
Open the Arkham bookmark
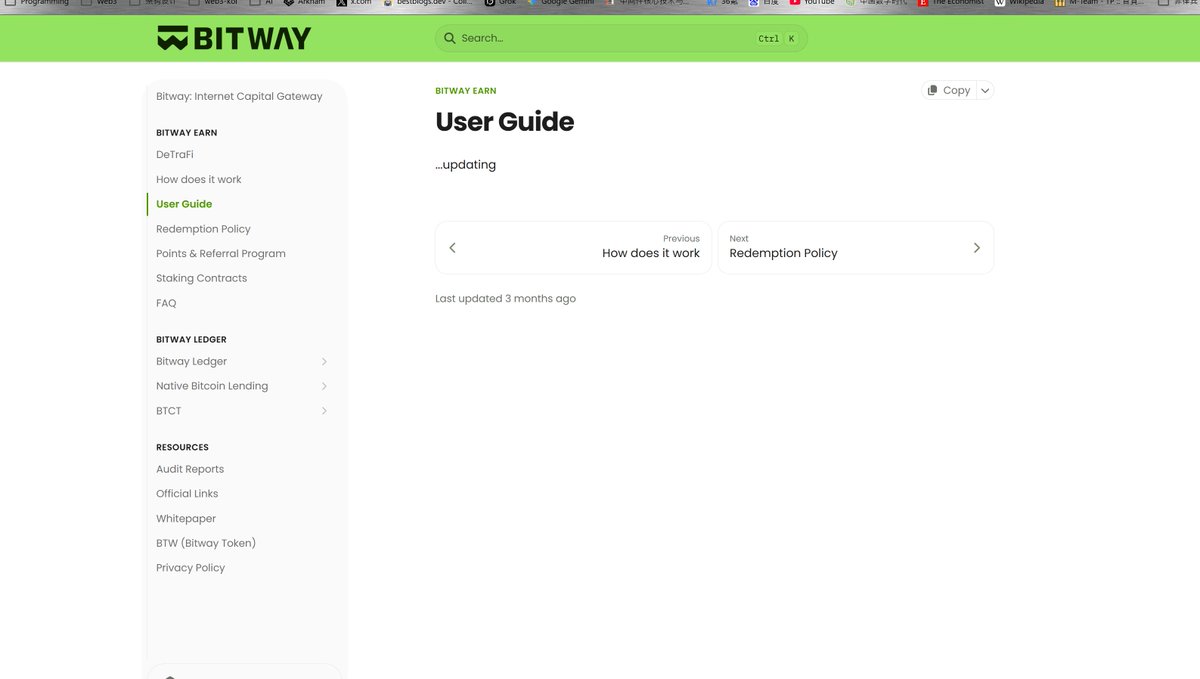tap(304, 3)
